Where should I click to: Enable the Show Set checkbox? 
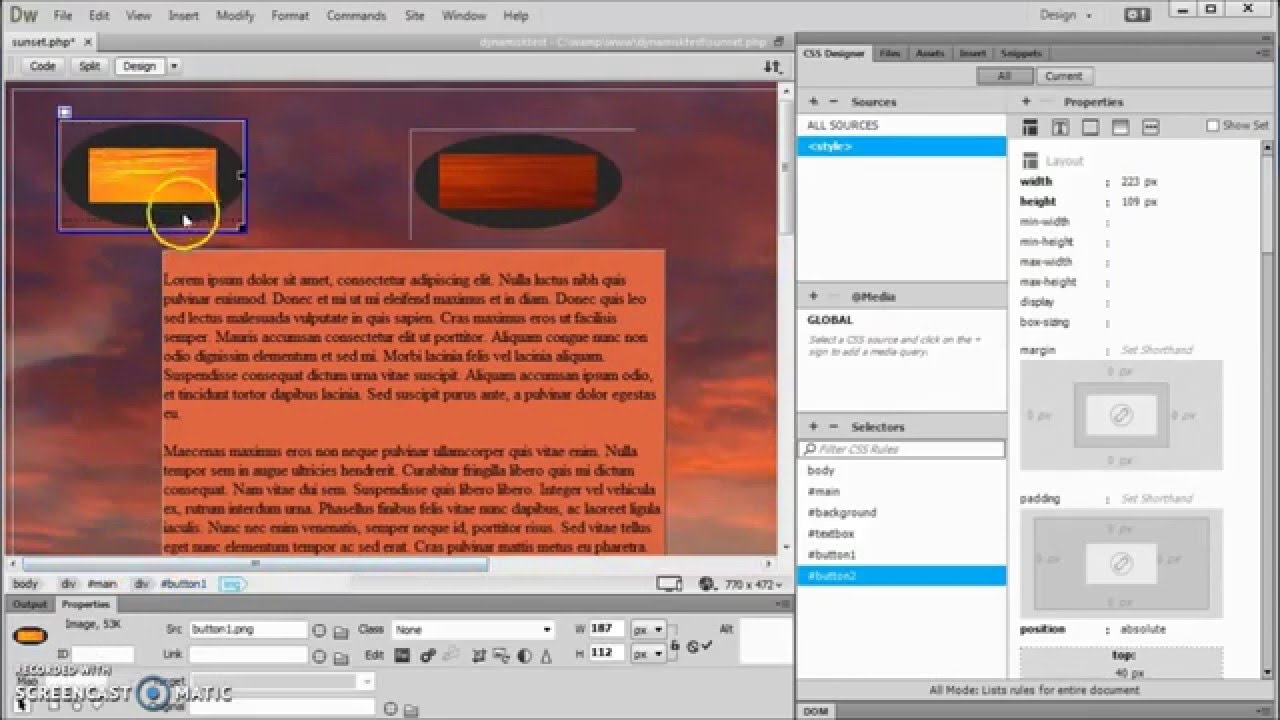click(1212, 125)
